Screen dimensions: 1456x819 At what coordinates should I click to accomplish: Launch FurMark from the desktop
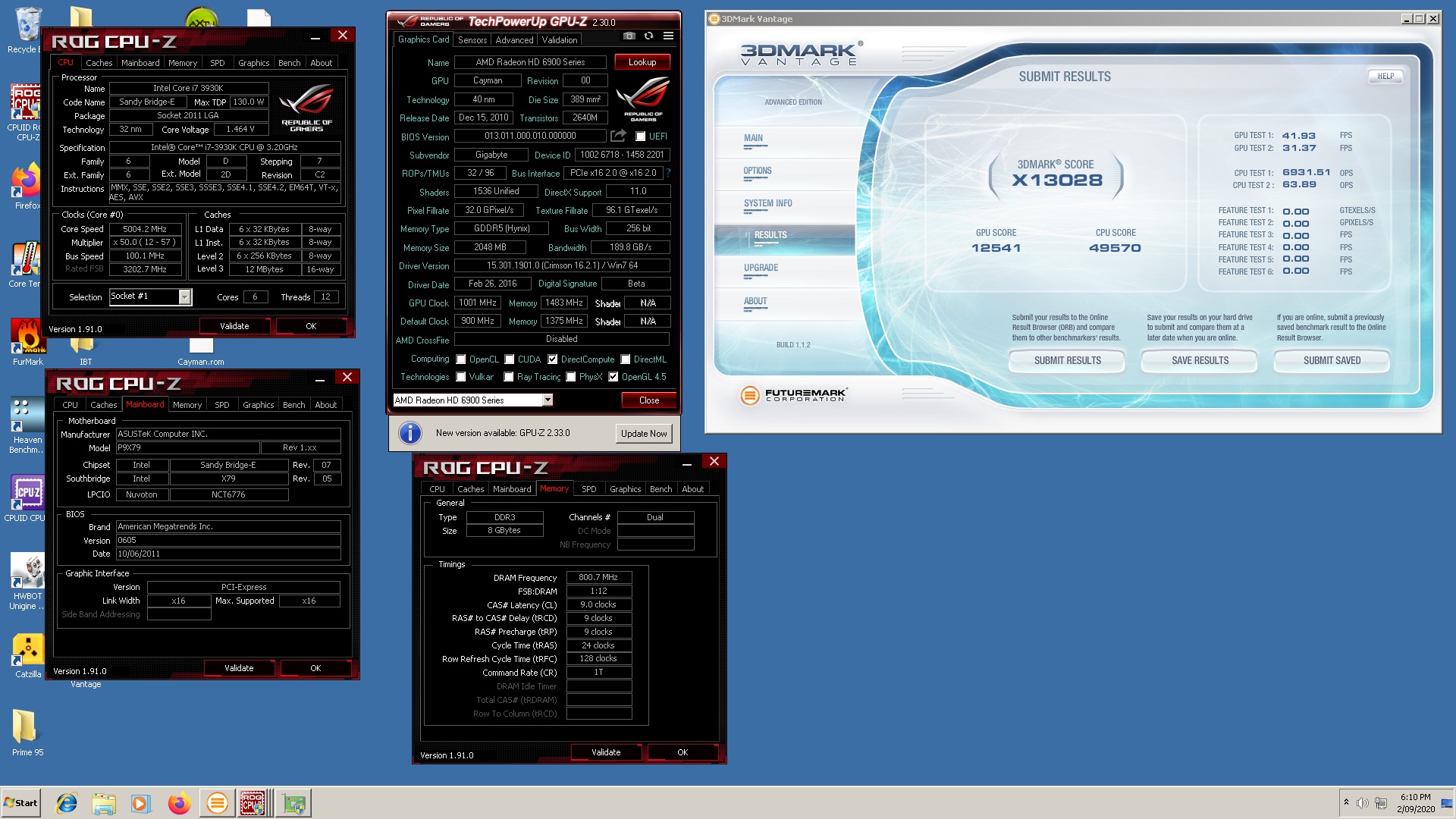(x=27, y=341)
